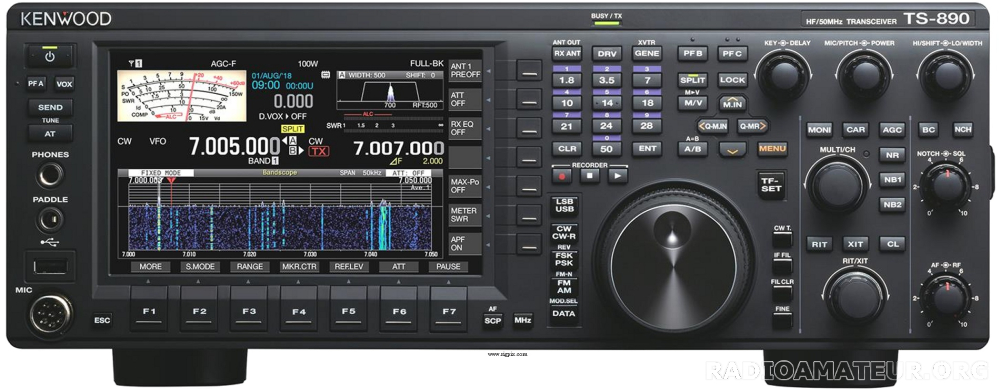Toggle the SPLIT button
The image size is (1000, 389).
(x=693, y=80)
